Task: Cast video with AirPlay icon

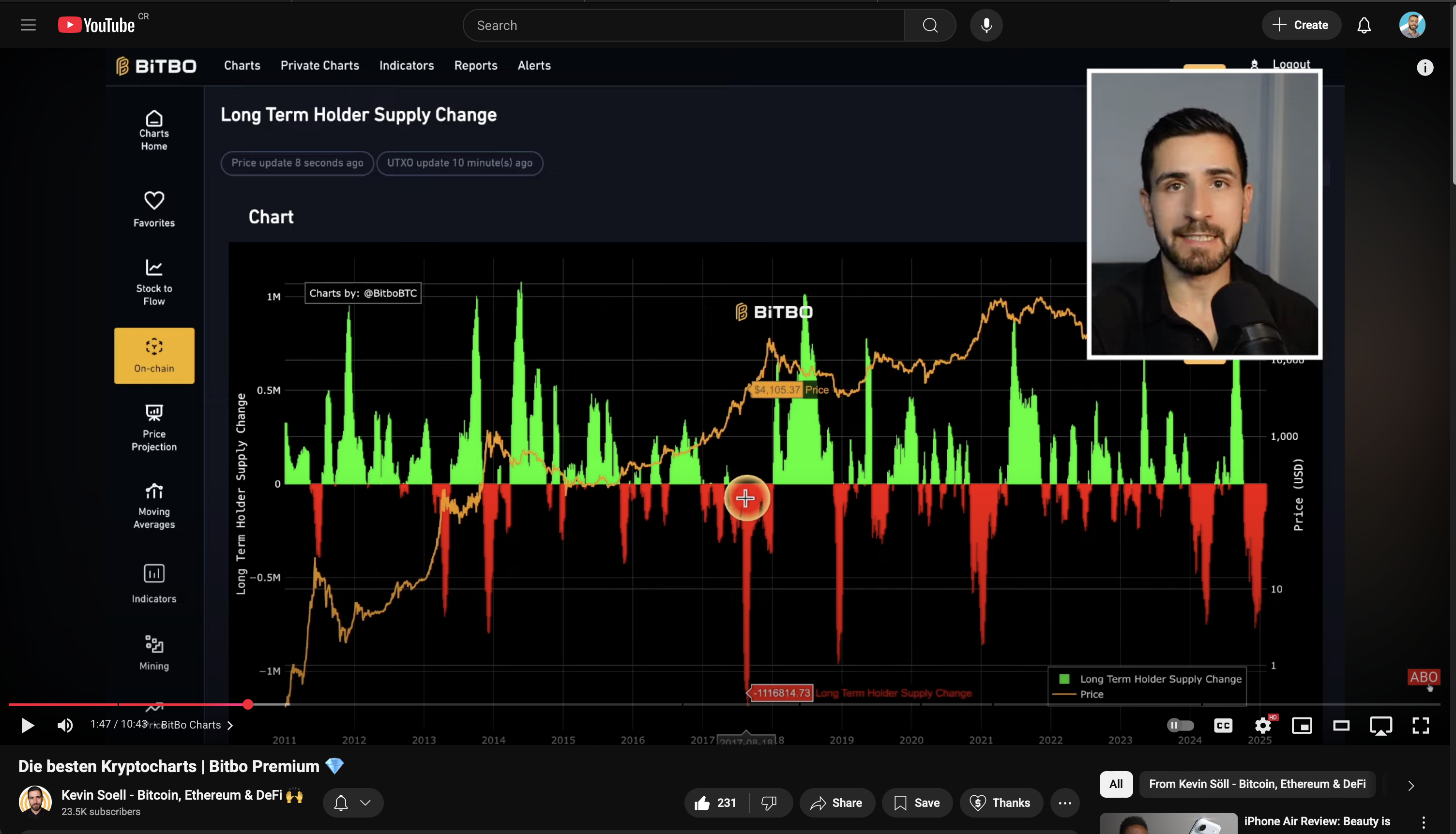Action: click(1381, 725)
